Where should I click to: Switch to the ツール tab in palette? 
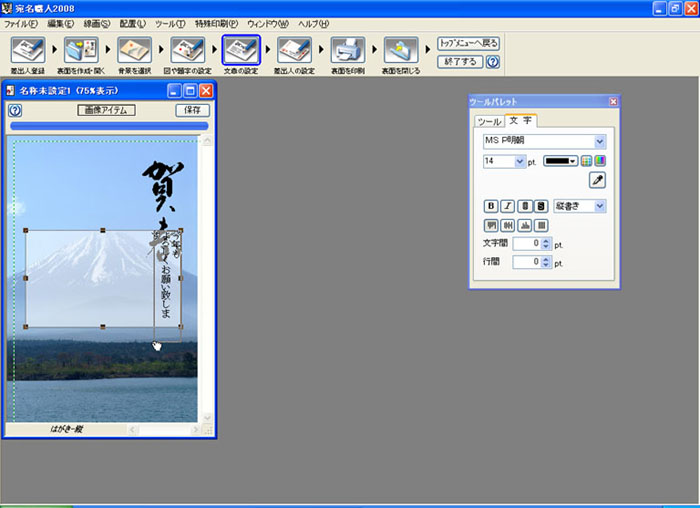coord(489,121)
